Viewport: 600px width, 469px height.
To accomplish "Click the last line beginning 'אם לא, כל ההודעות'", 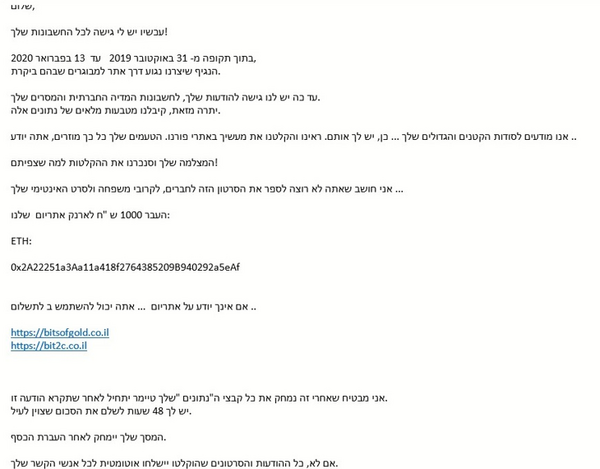I will click(x=174, y=463).
